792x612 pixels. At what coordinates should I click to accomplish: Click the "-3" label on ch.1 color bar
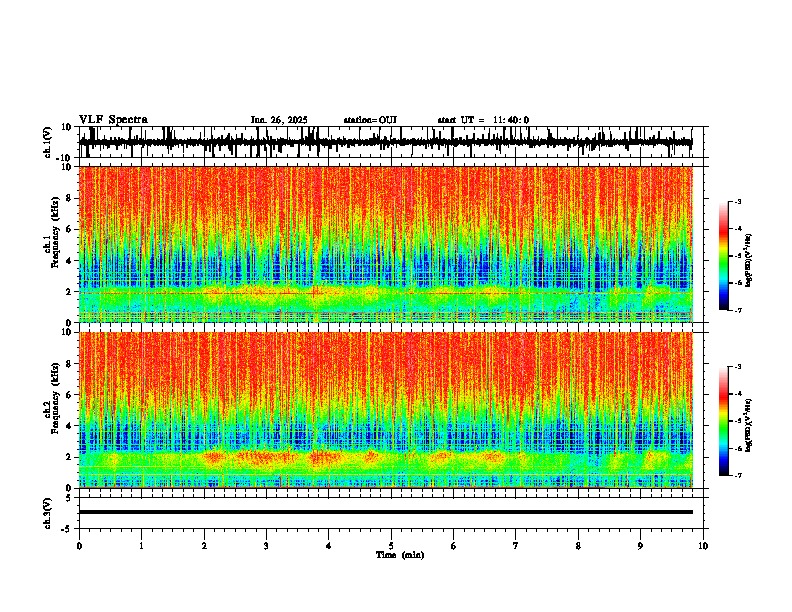coord(737,201)
